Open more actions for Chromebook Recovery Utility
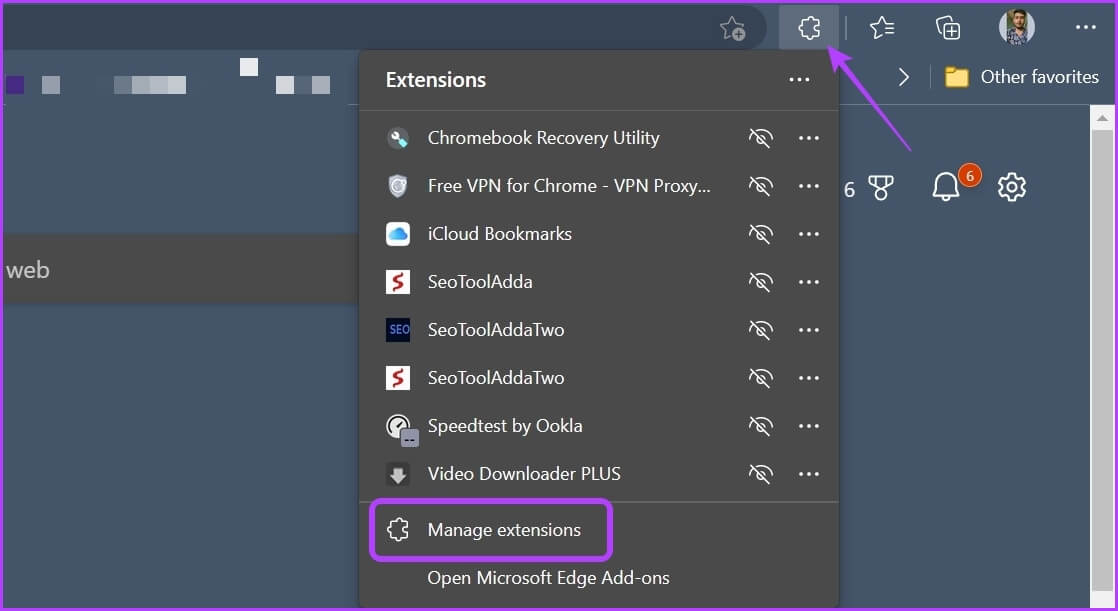The width and height of the screenshot is (1118, 611). pyautogui.click(x=809, y=138)
